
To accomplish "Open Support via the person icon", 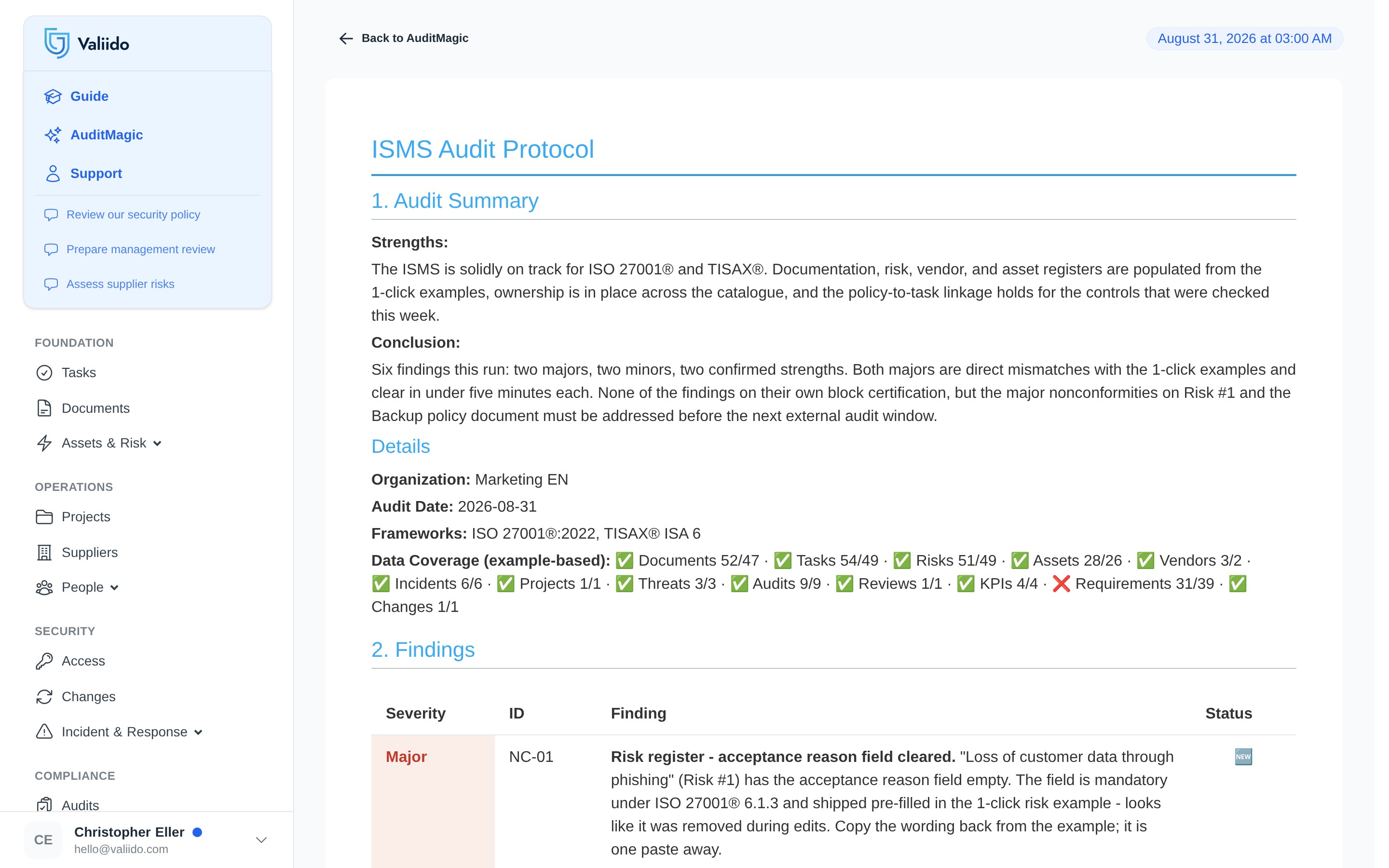I will tap(53, 174).
